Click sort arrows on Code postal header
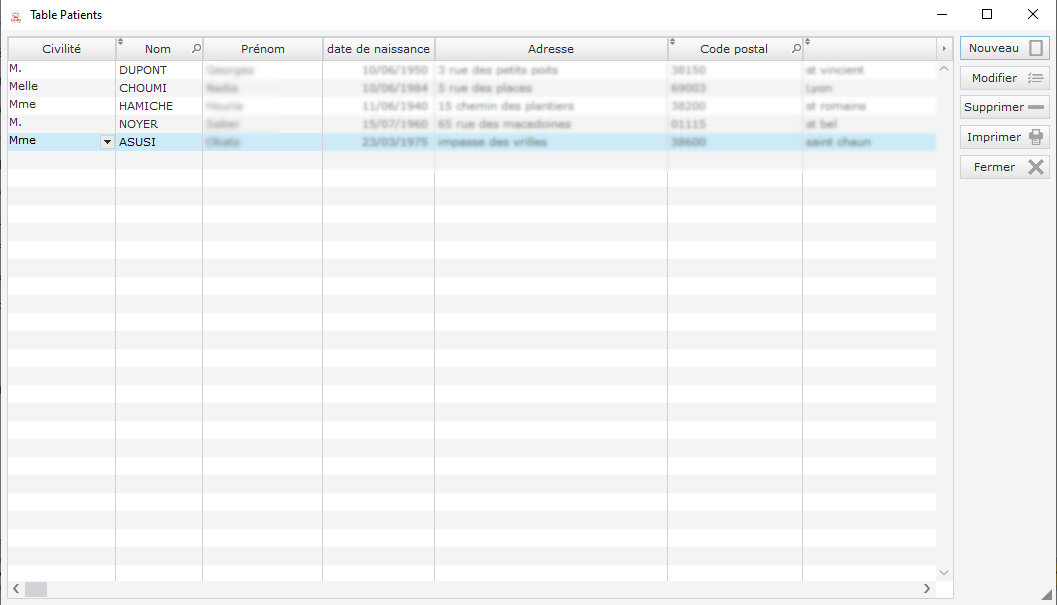The image size is (1057, 605). point(672,42)
